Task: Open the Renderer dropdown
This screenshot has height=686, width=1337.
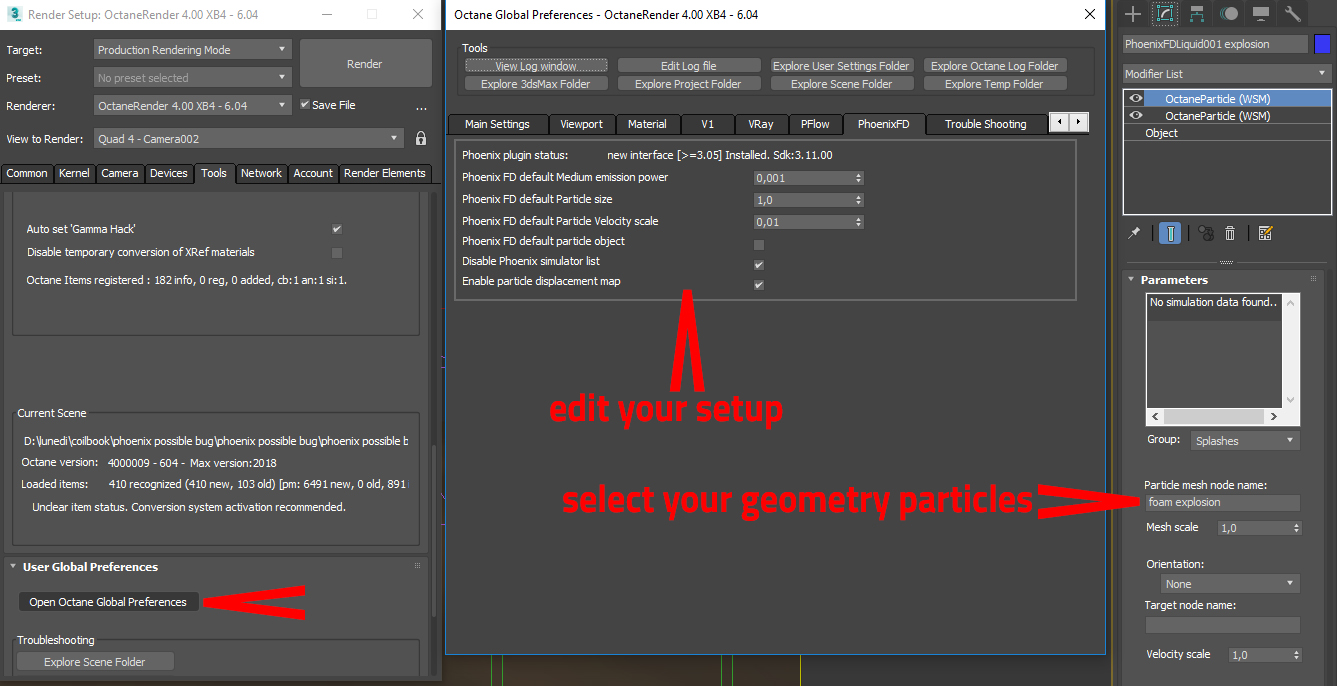Action: (x=193, y=105)
